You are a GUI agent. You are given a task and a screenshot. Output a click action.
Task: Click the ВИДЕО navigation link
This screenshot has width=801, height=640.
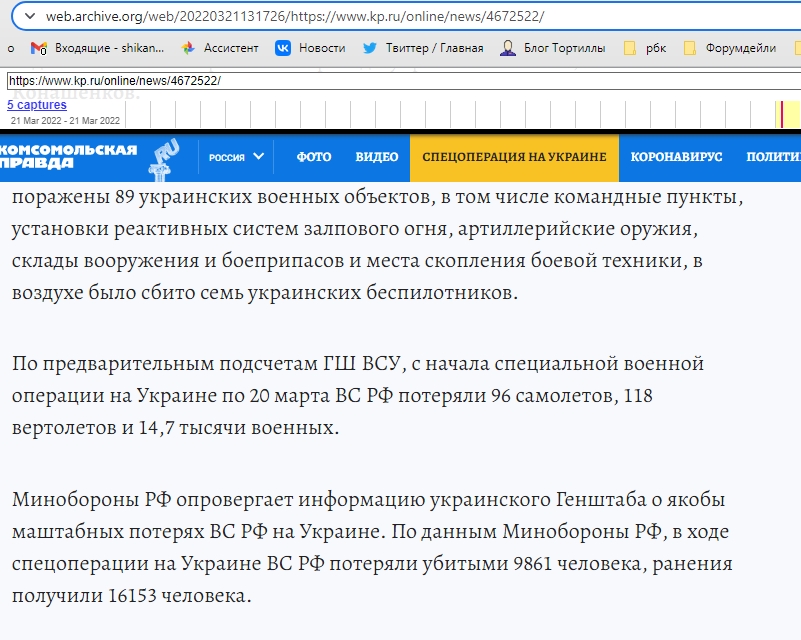point(376,157)
